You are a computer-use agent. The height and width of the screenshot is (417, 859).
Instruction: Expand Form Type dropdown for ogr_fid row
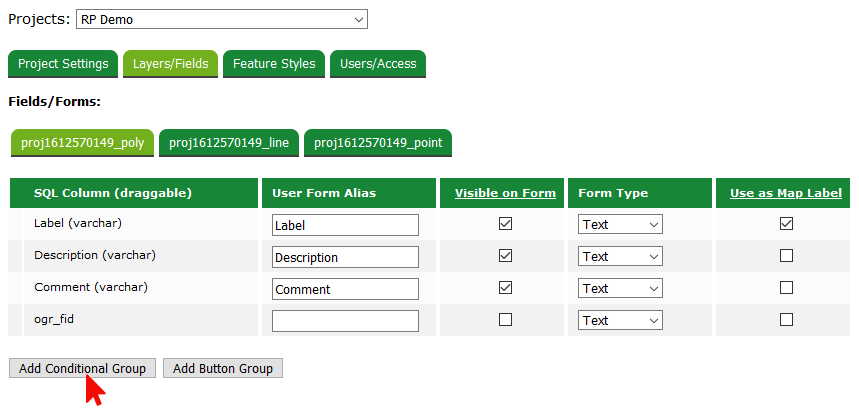pyautogui.click(x=620, y=321)
